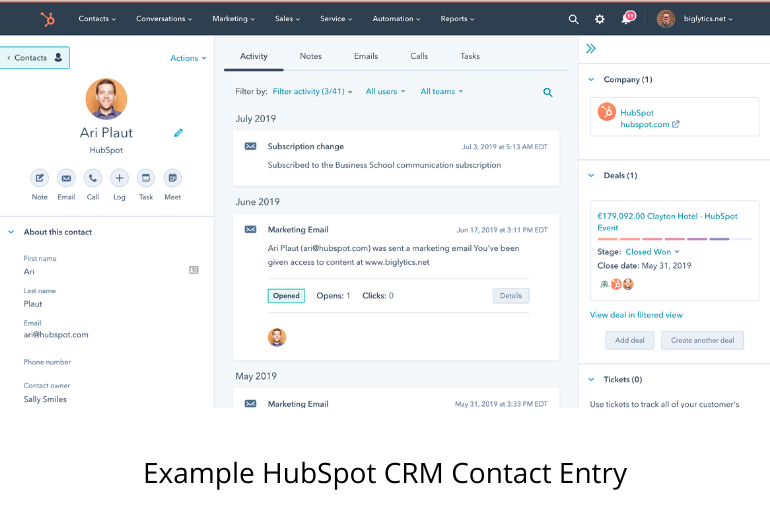Viewport: 770px width, 506px height.
Task: Click the deal stage progress bar
Action: (x=674, y=239)
